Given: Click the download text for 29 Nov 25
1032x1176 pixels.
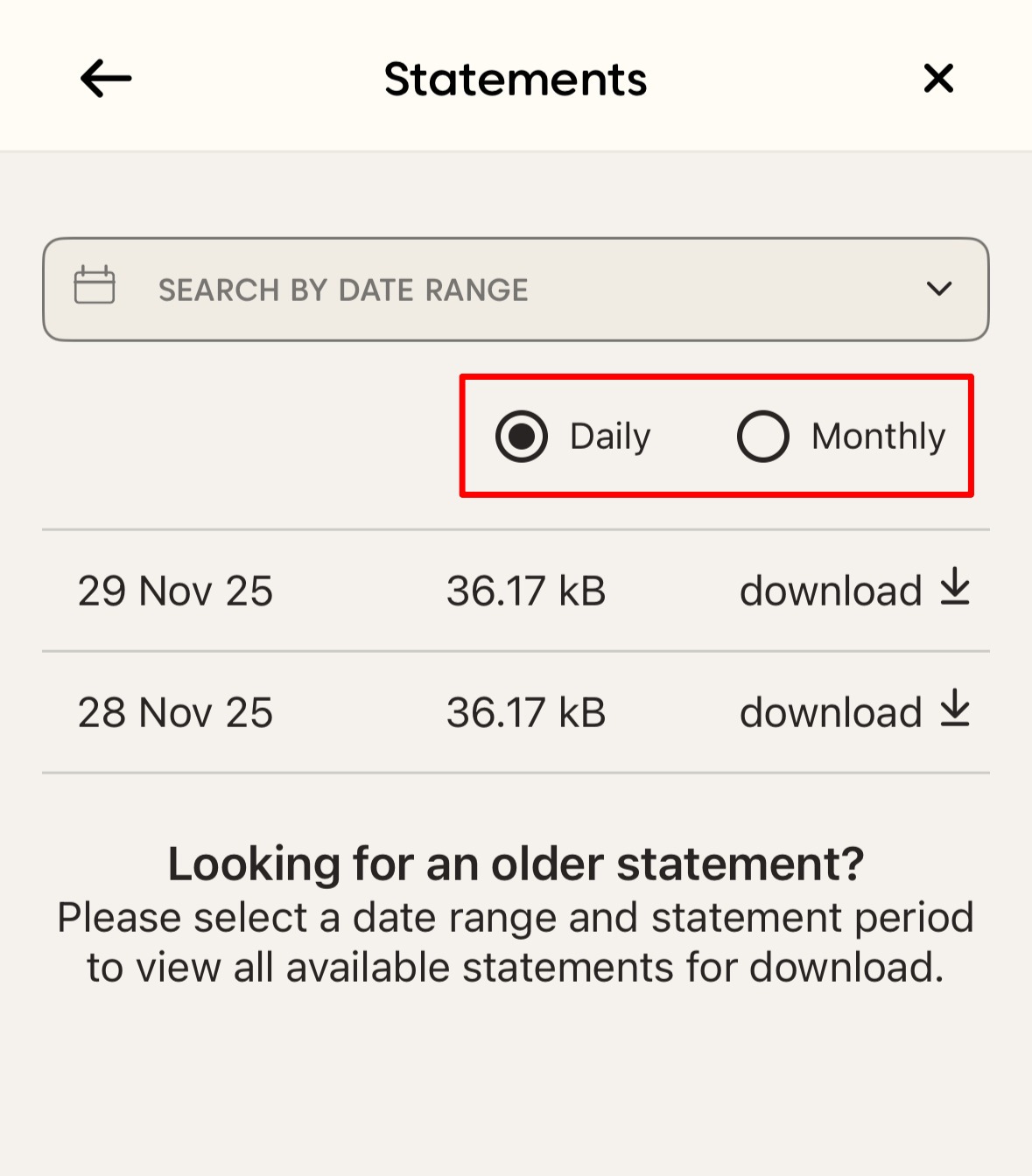Looking at the screenshot, I should tap(830, 591).
